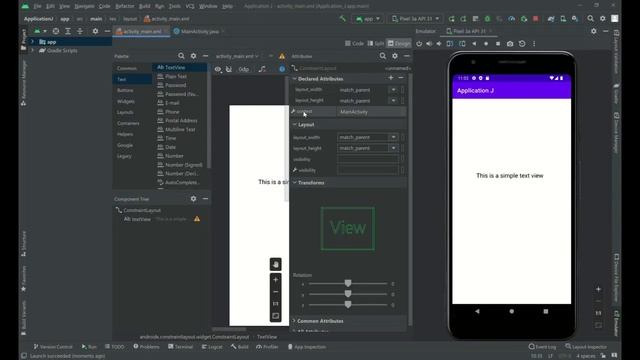Click the Rotation x slider handle
This screenshot has height=360, width=640.
(x=348, y=283)
